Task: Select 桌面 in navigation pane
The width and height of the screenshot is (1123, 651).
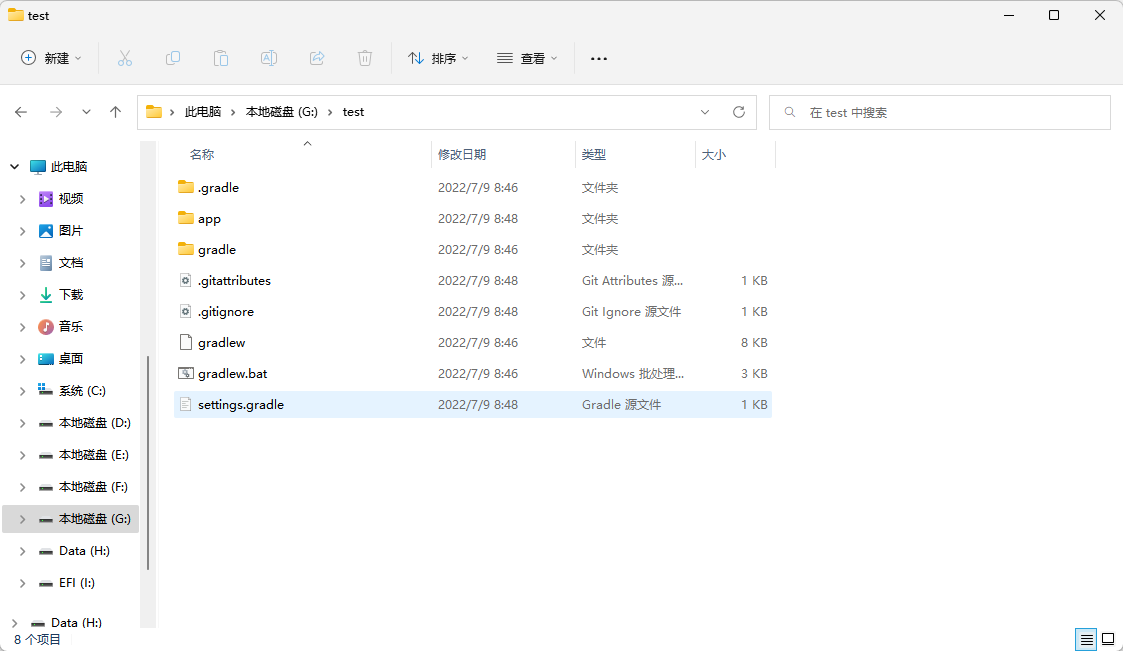Action: tap(70, 358)
